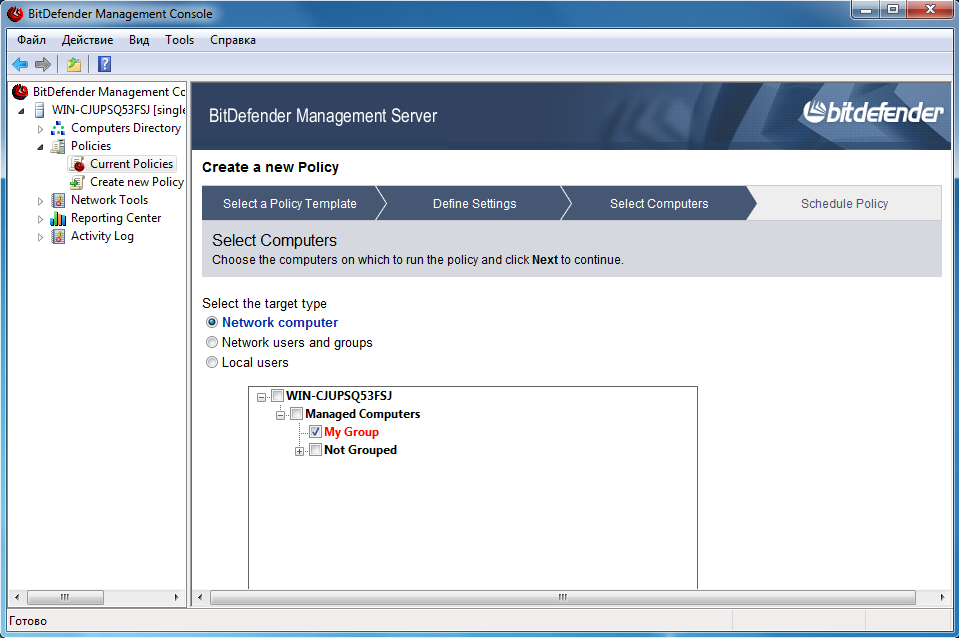Viewport: 959px width, 638px height.
Task: Click the Policies node icon
Action: (58, 146)
